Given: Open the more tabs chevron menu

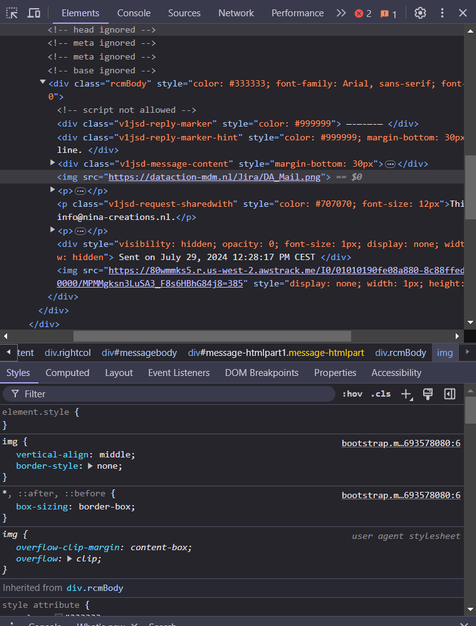Looking at the screenshot, I should tap(341, 13).
